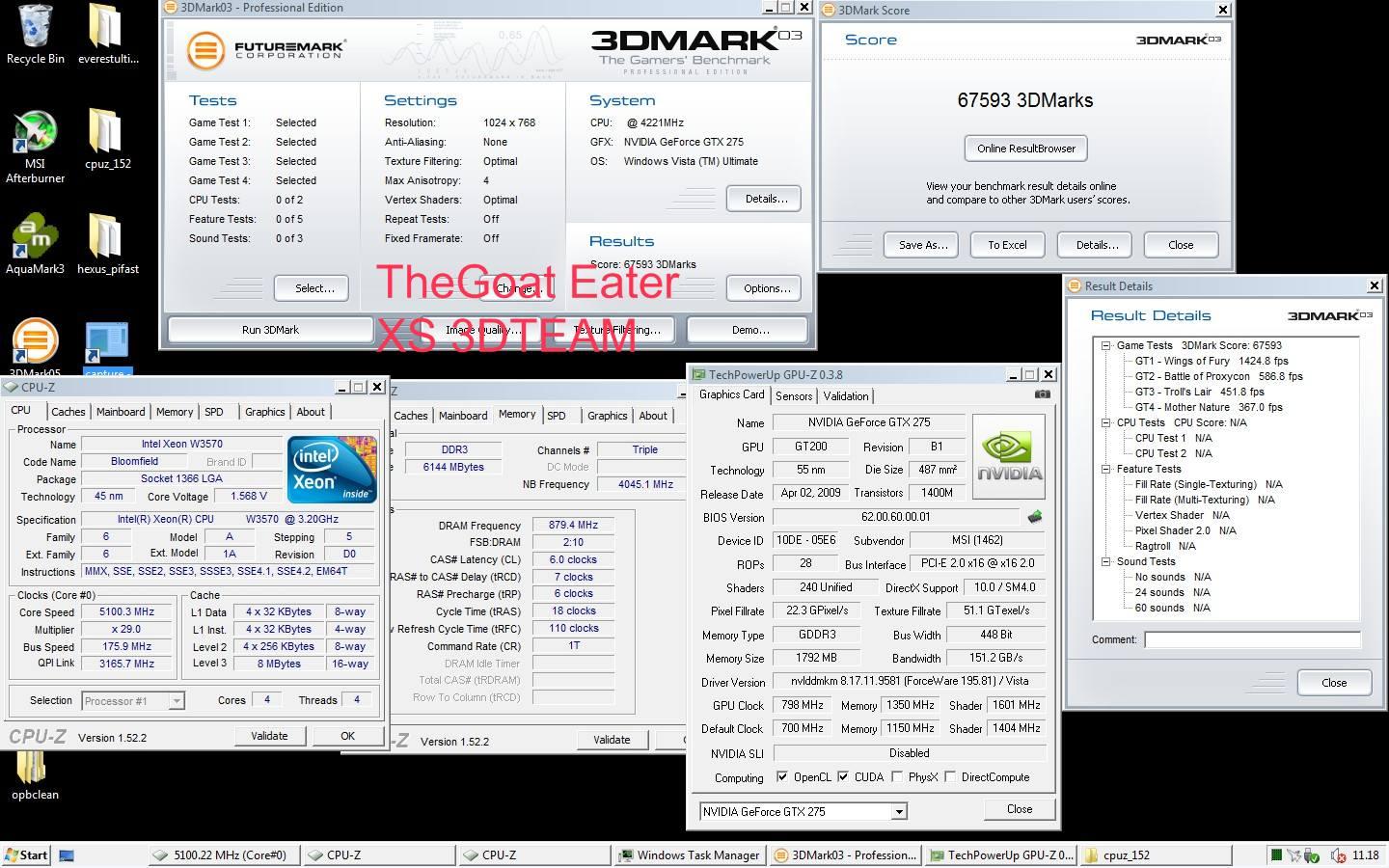The image size is (1389, 868).
Task: Select the GT1 - Wings of Fury result row
Action: (x=1212, y=361)
